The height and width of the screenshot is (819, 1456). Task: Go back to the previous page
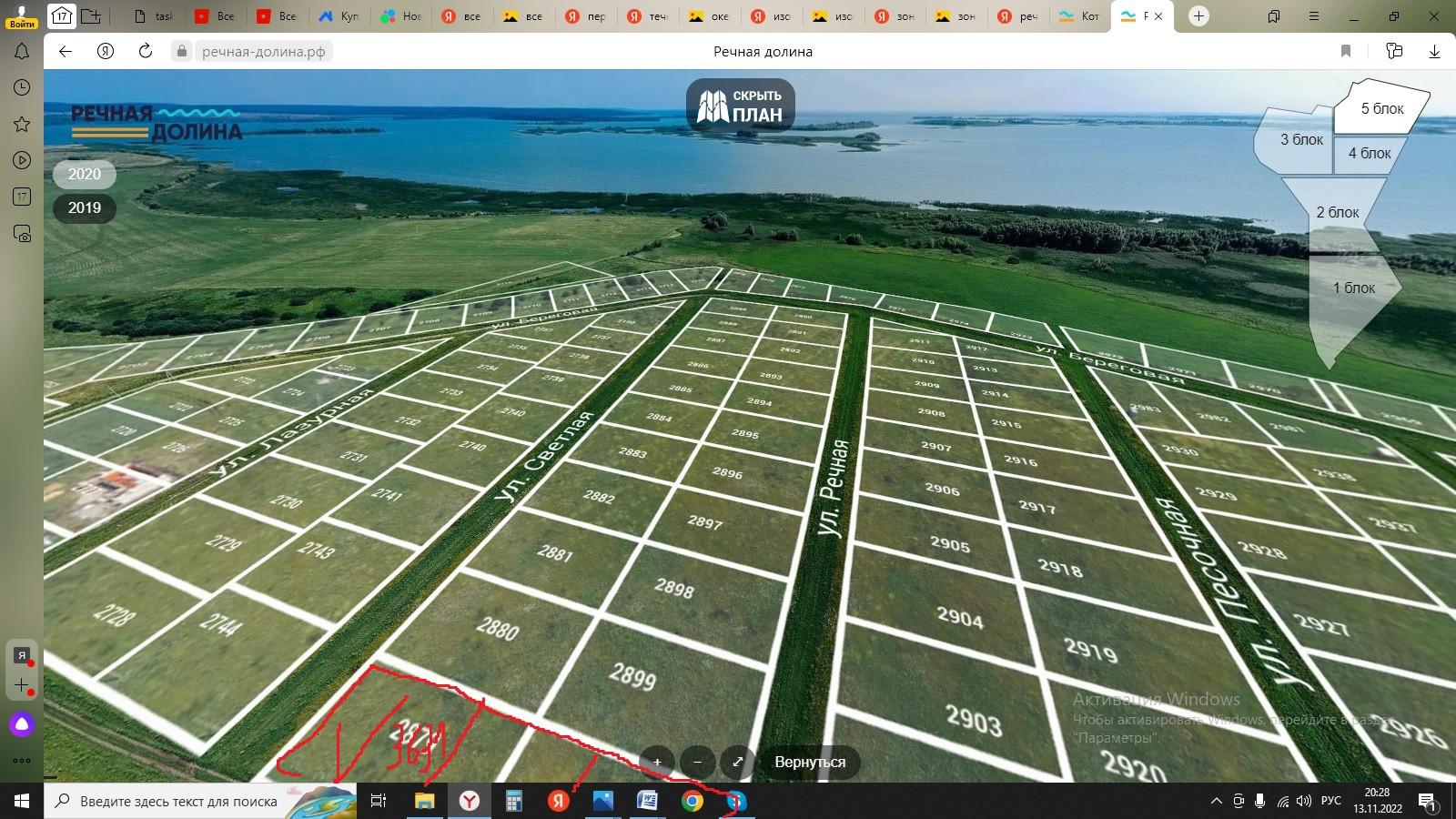pyautogui.click(x=66, y=51)
